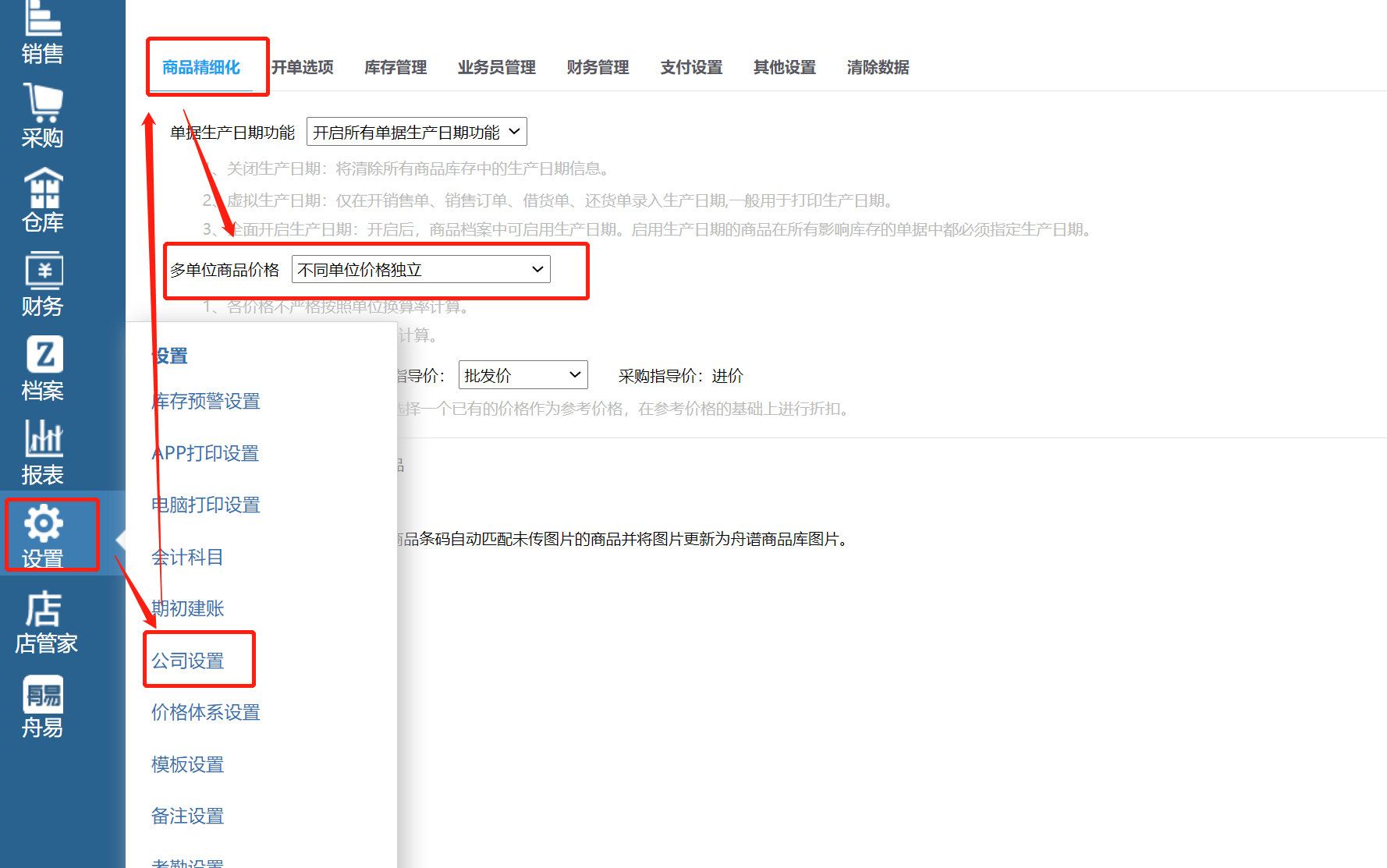Open the 单据生产日期功能 dropdown
1387x868 pixels.
point(417,132)
